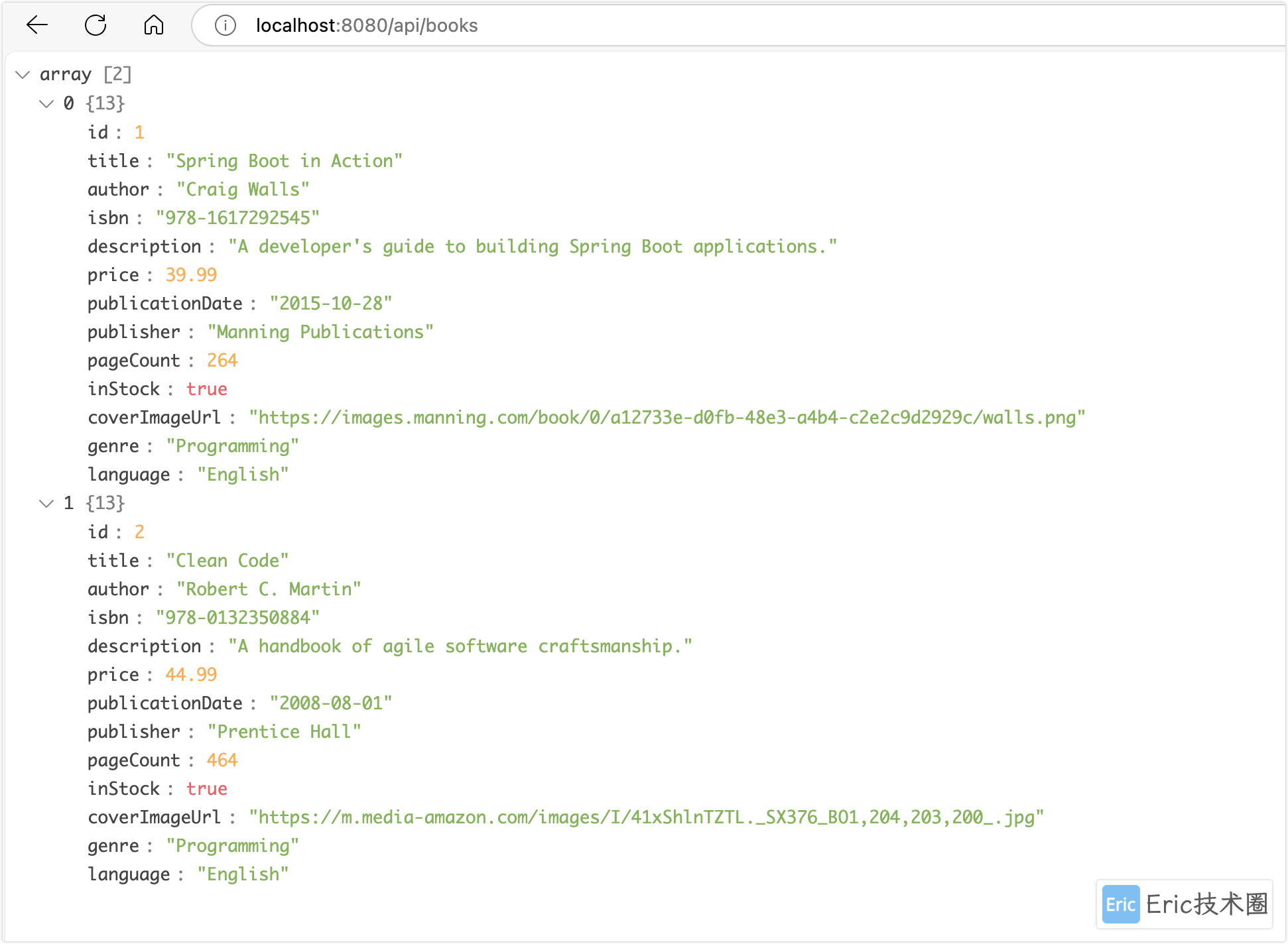Click inStock true of the first book

(207, 389)
